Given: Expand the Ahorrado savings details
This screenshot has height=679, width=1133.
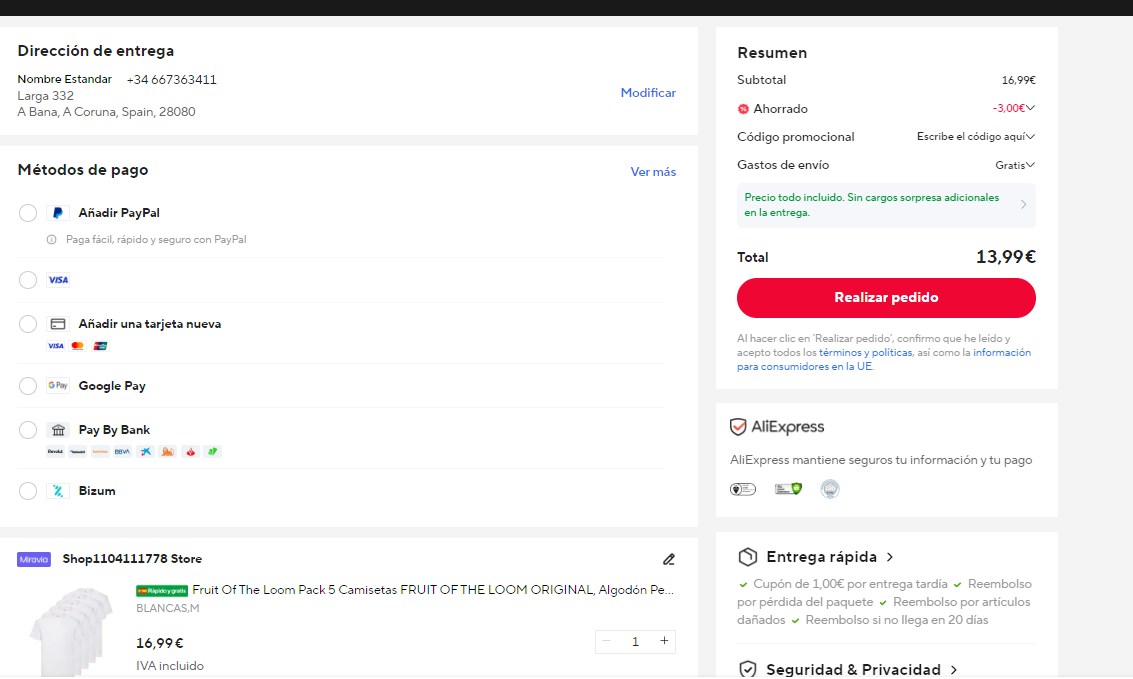Looking at the screenshot, I should pos(1030,108).
